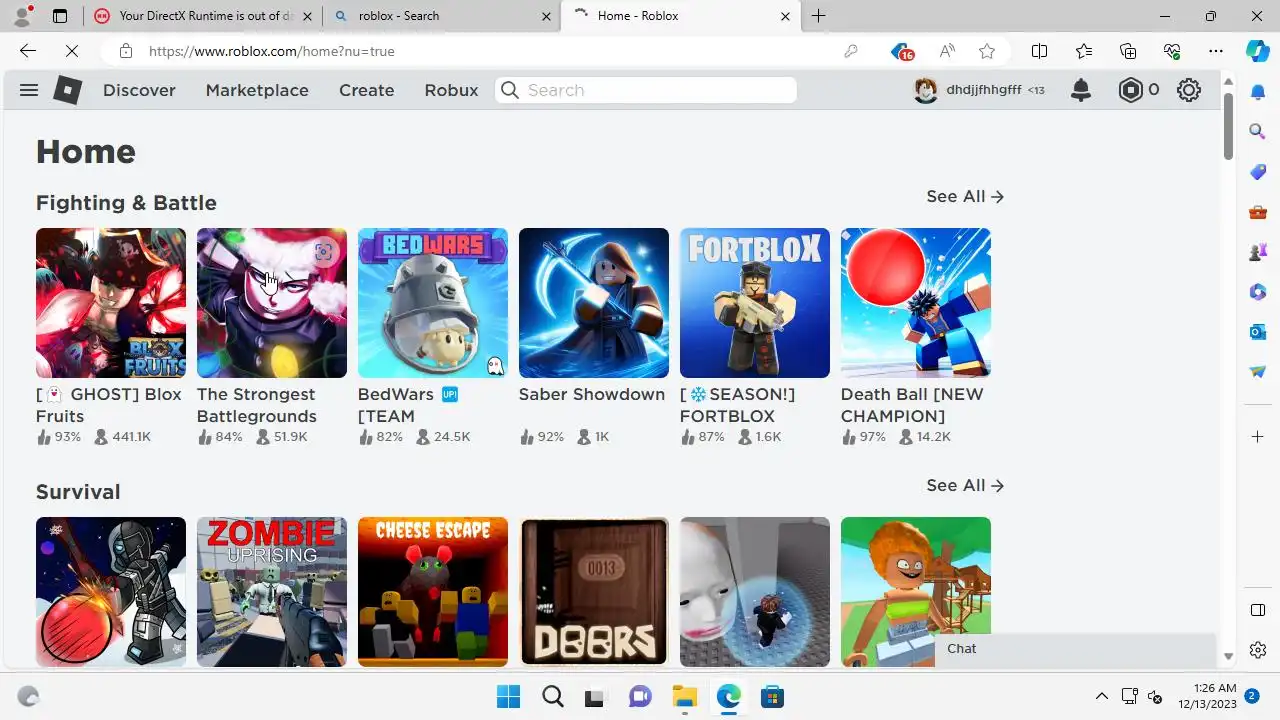Open the sidebar Outlook icon
This screenshot has width=1280, height=720.
click(x=1258, y=331)
